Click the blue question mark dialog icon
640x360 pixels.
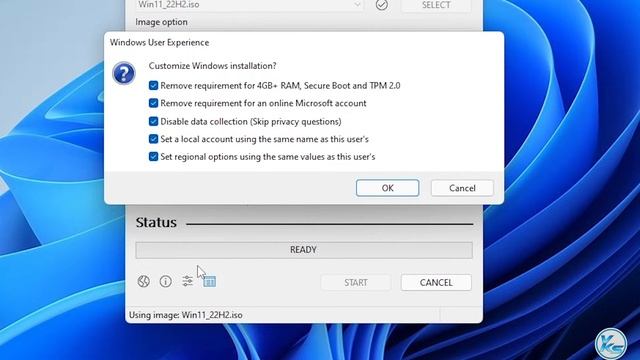point(124,73)
